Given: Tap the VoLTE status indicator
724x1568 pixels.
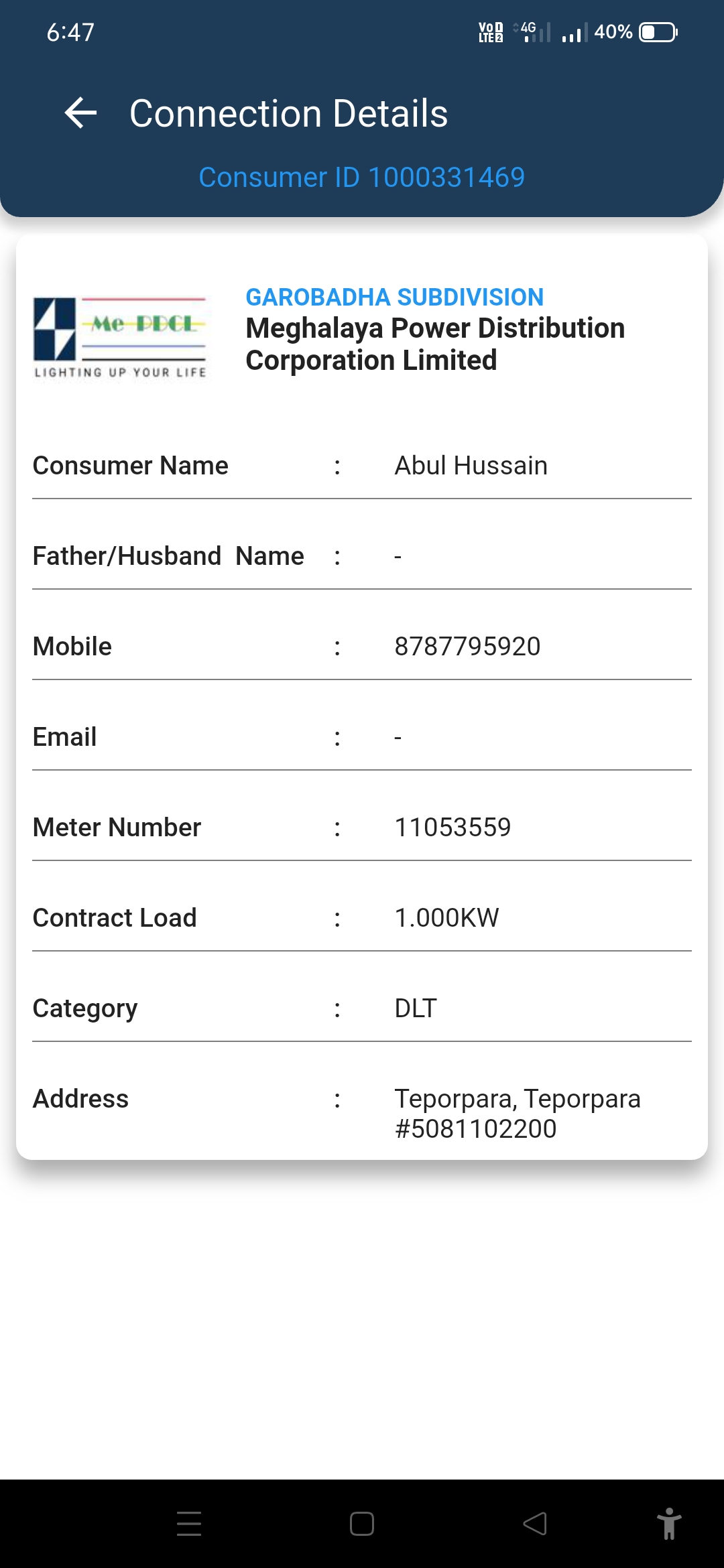Looking at the screenshot, I should [491, 32].
